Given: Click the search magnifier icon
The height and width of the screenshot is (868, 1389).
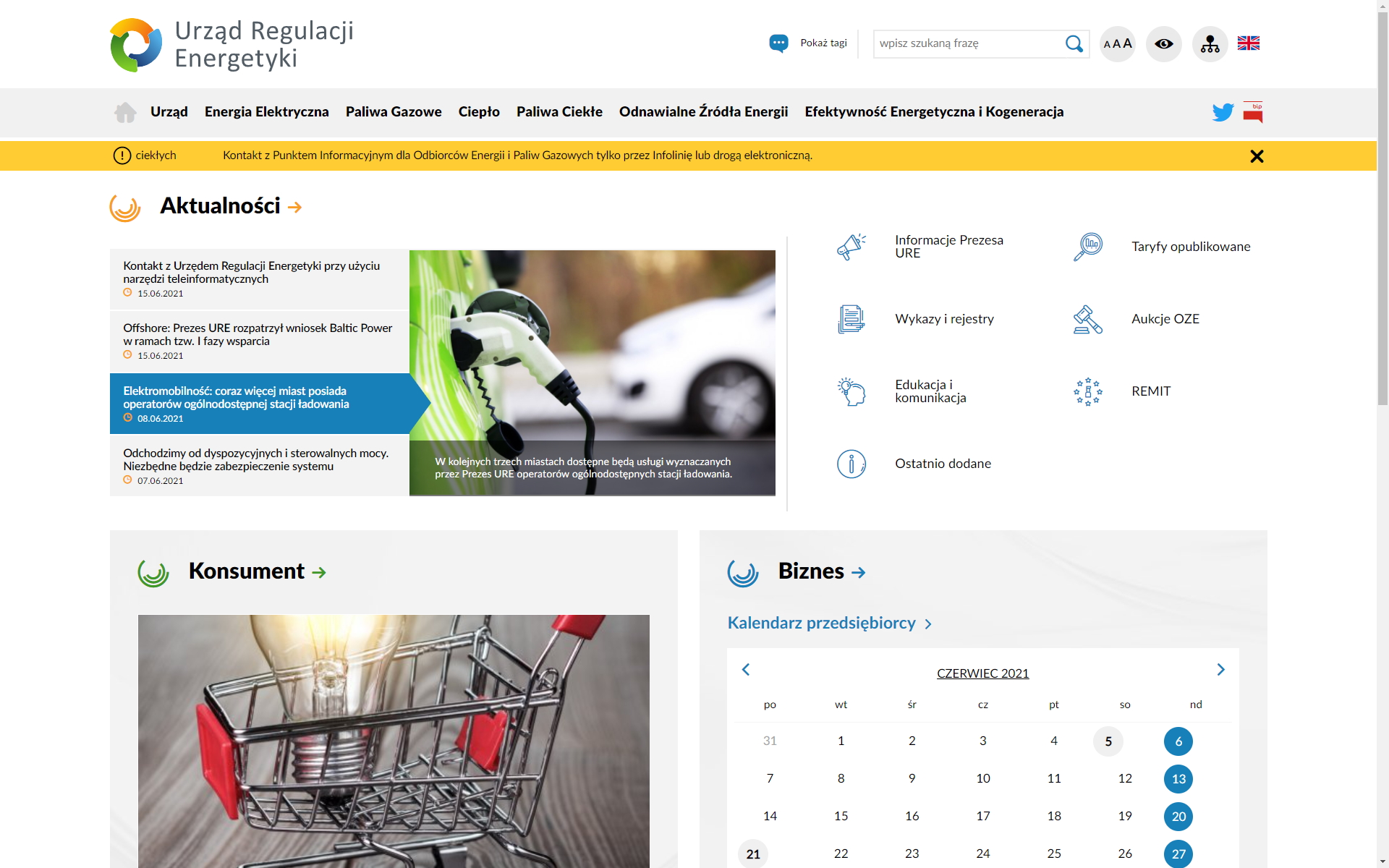Looking at the screenshot, I should pos(1074,44).
